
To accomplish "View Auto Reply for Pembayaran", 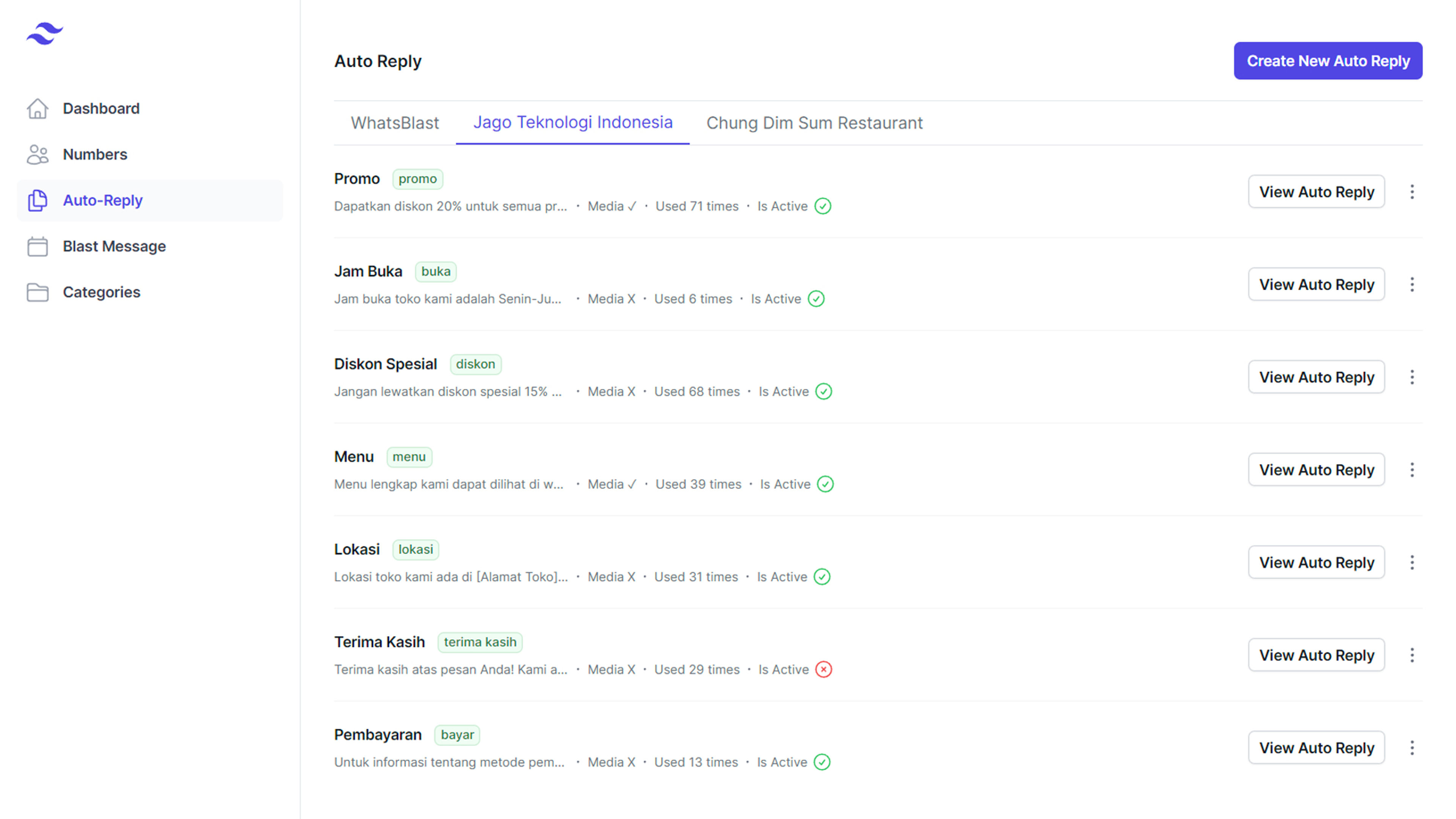I will (1316, 748).
